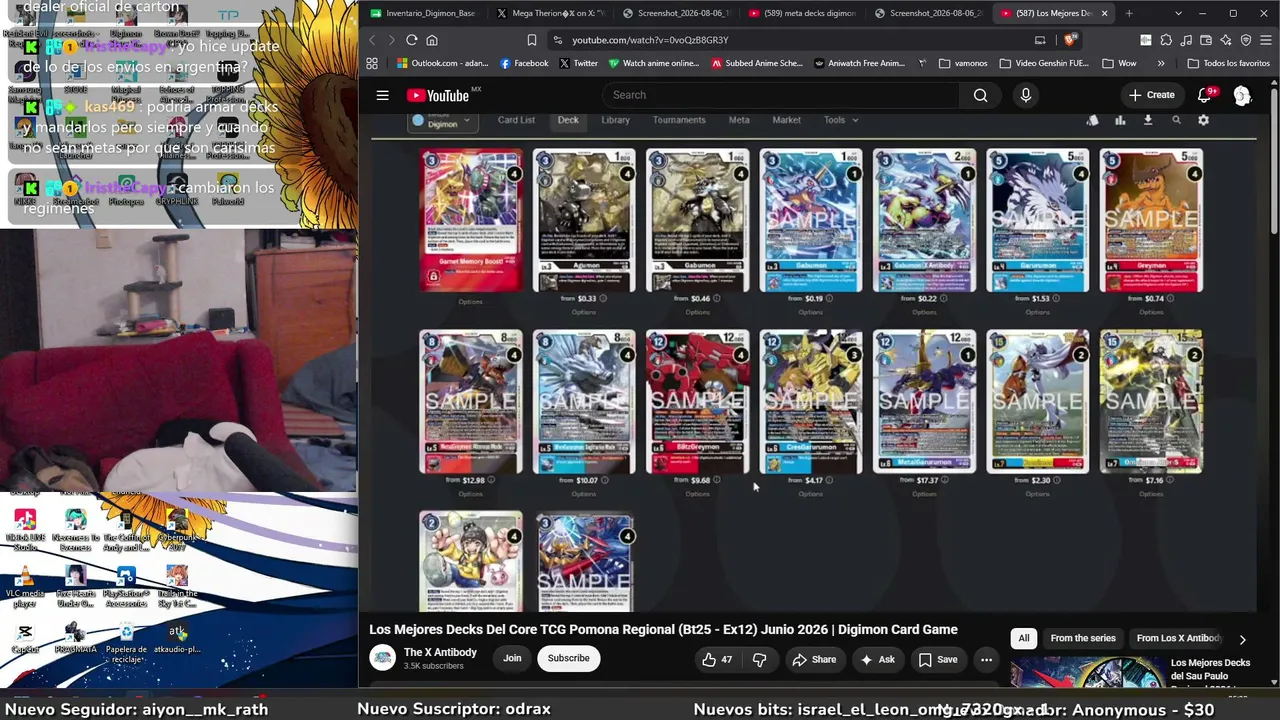Open the apps grid in bookmarks bar
The height and width of the screenshot is (720, 1280).
(372, 63)
